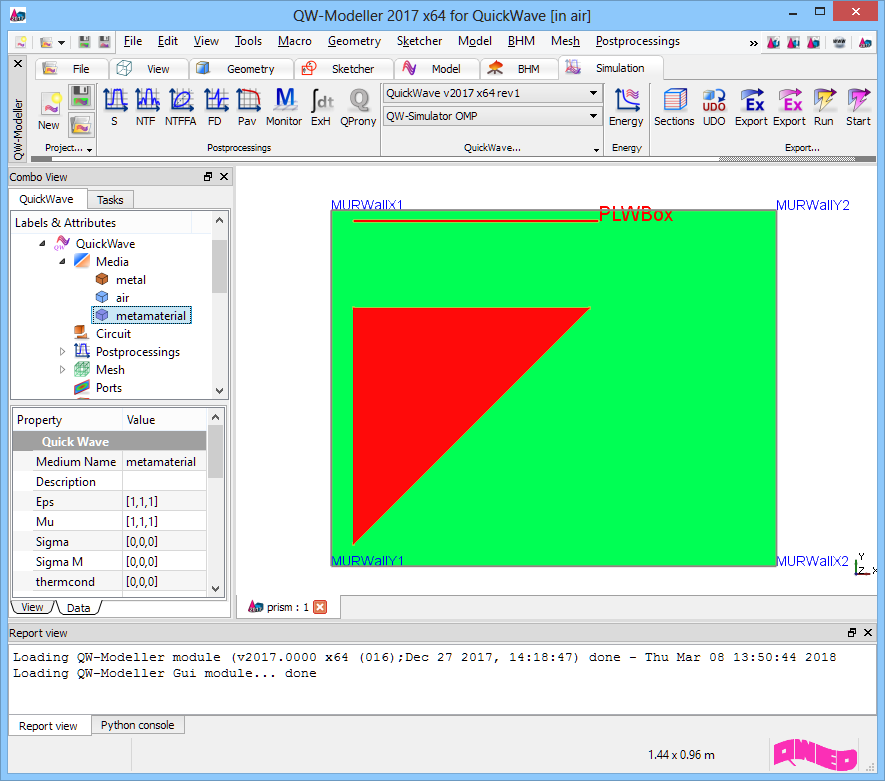Viewport: 885px width, 781px height.
Task: Switch to the Tasks tab
Action: 110,200
